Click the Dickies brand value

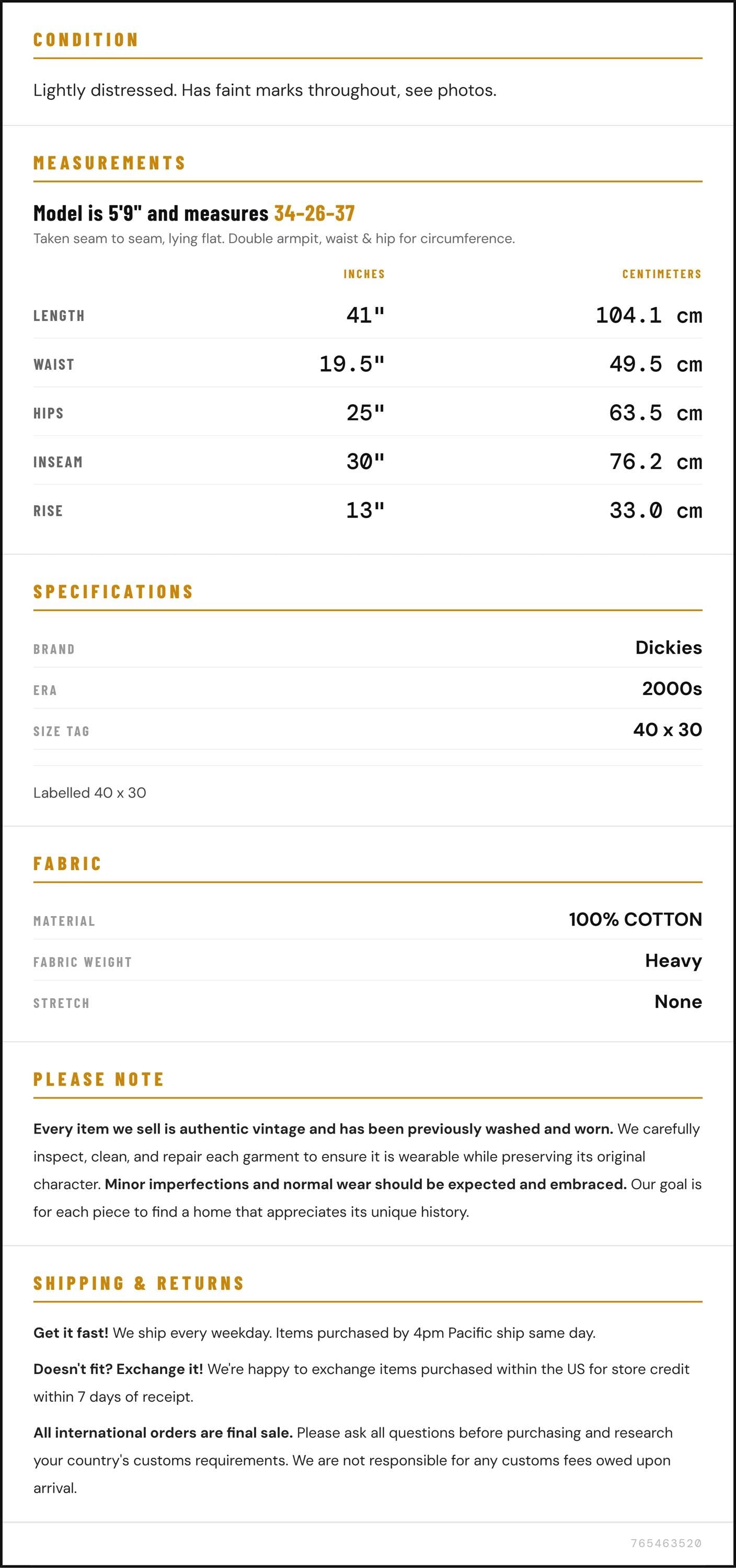pos(669,647)
